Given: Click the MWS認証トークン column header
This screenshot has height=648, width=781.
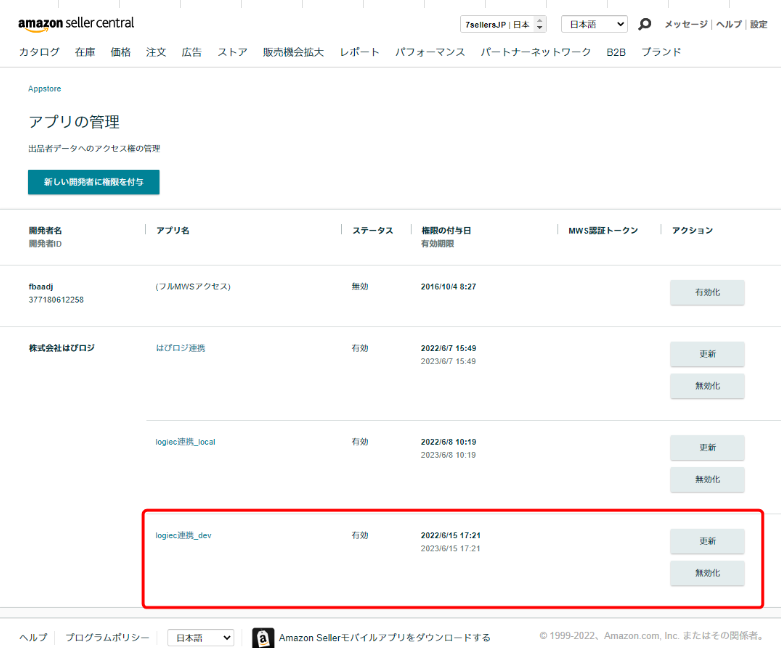Looking at the screenshot, I should tap(603, 230).
